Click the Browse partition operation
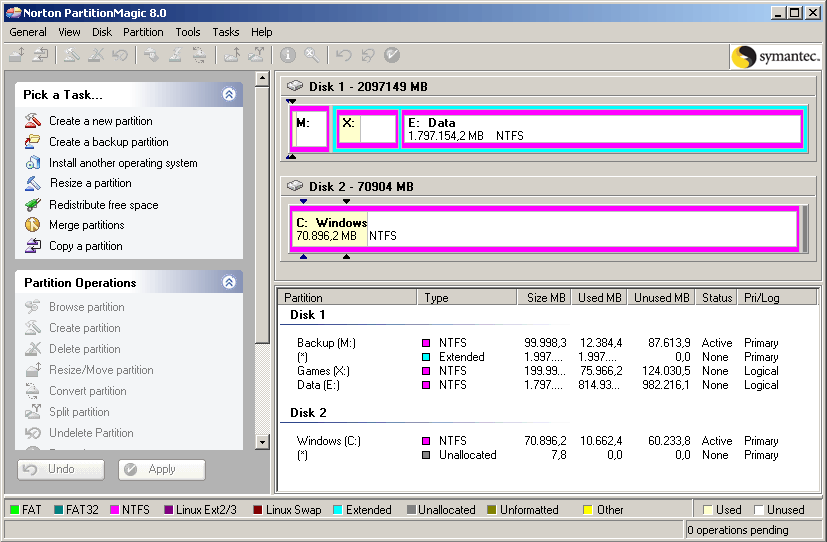Viewport: 827px width, 542px height. (86, 307)
